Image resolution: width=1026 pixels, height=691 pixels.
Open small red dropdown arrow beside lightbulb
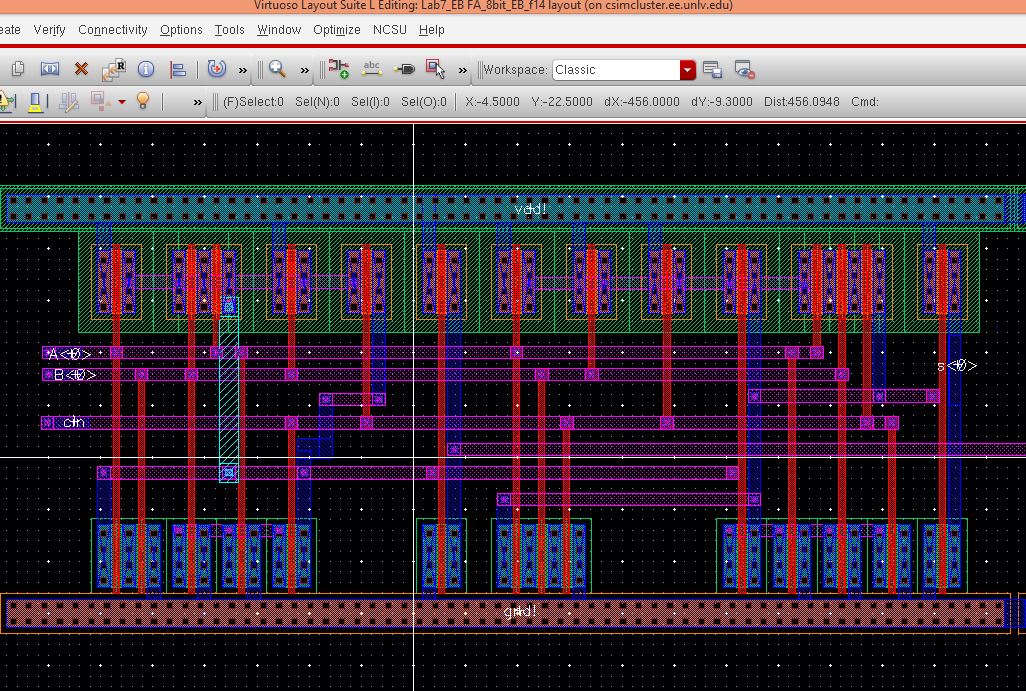click(122, 102)
